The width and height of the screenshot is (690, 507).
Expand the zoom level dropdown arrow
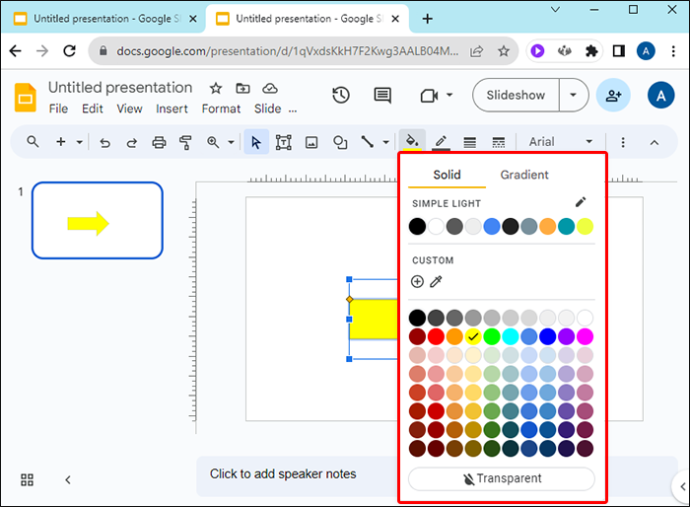[231, 142]
